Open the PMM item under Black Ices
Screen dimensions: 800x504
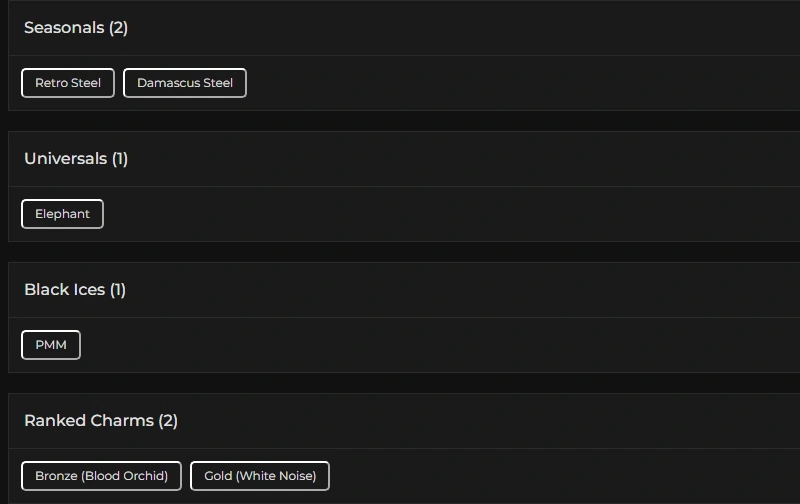point(51,345)
